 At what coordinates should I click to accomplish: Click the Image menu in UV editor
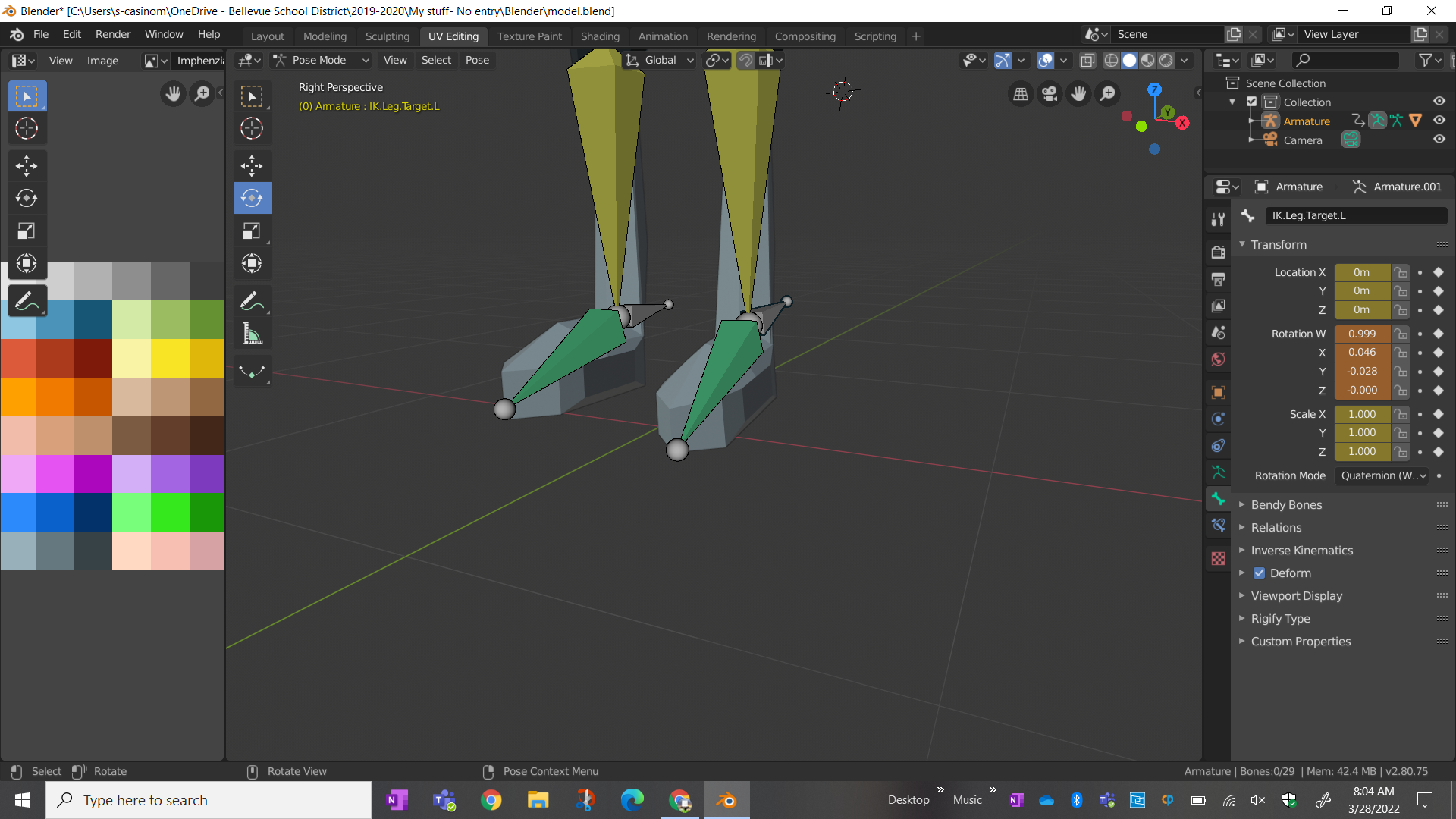[x=102, y=61]
